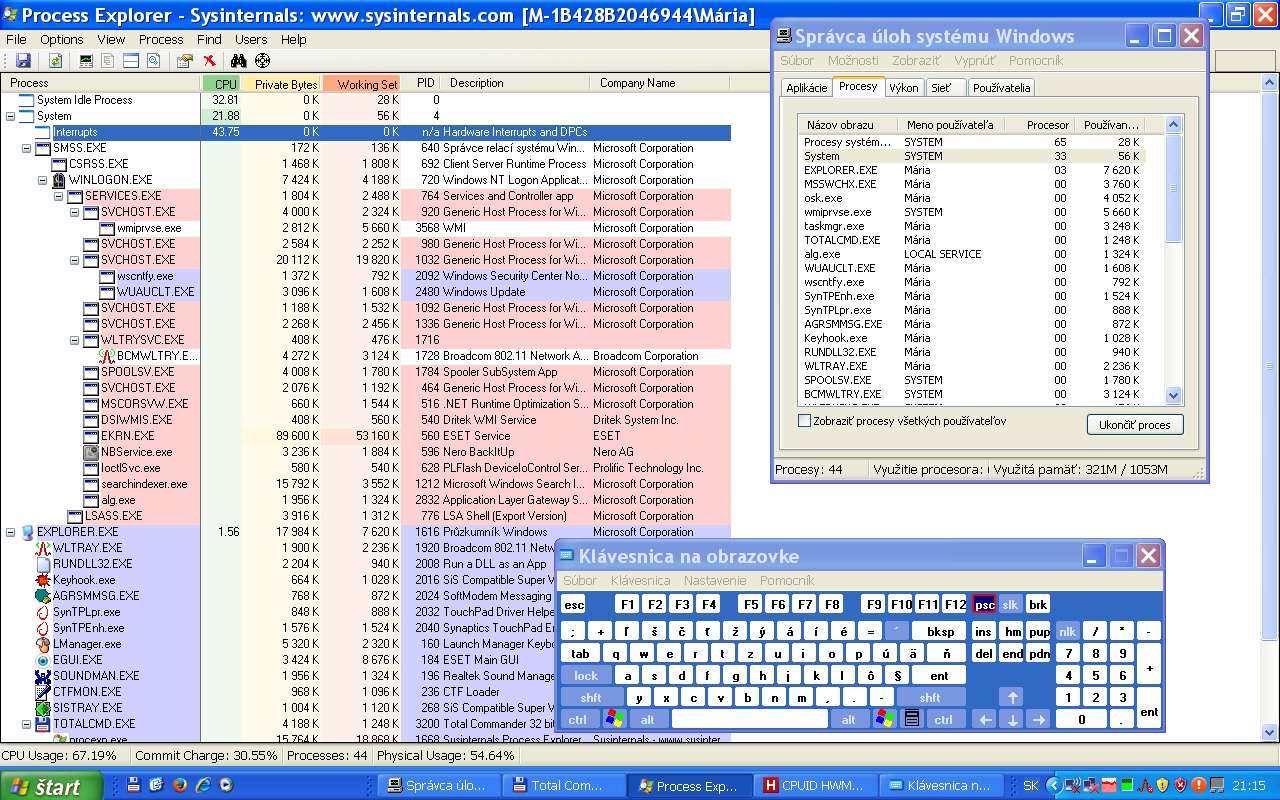Collapse the EXPLORER.EXE tree node

[x=11, y=532]
